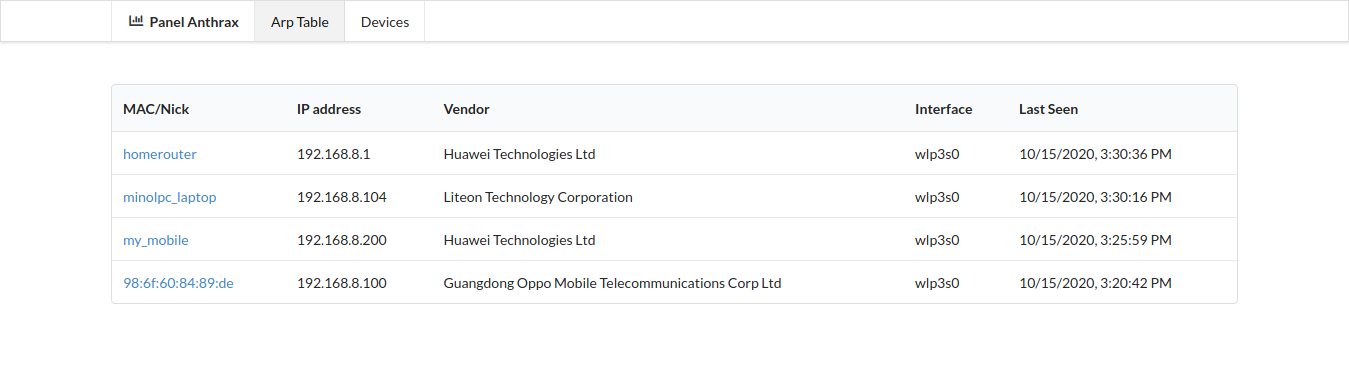Open the Devices tab
The height and width of the screenshot is (383, 1349).
pos(385,21)
